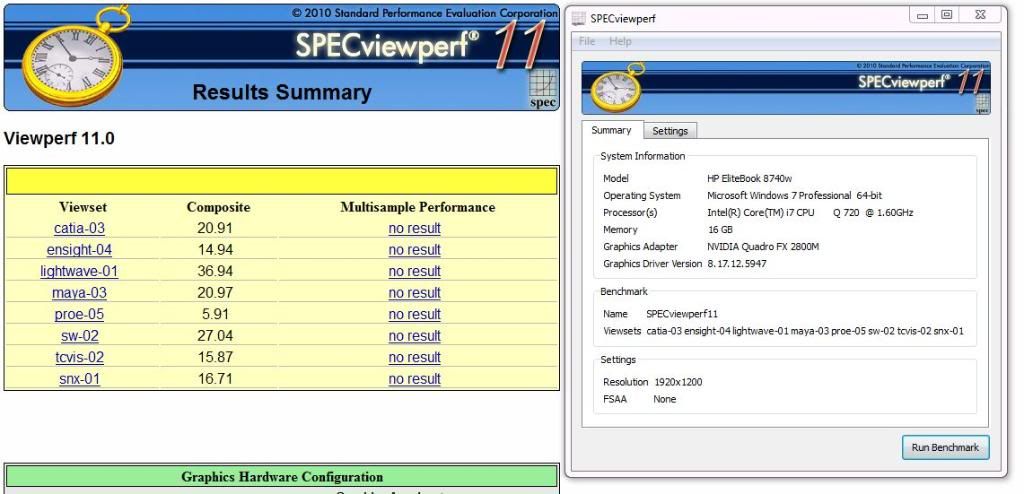Minimize the SPECviewperf window
This screenshot has height=494, width=1024.
[x=922, y=15]
